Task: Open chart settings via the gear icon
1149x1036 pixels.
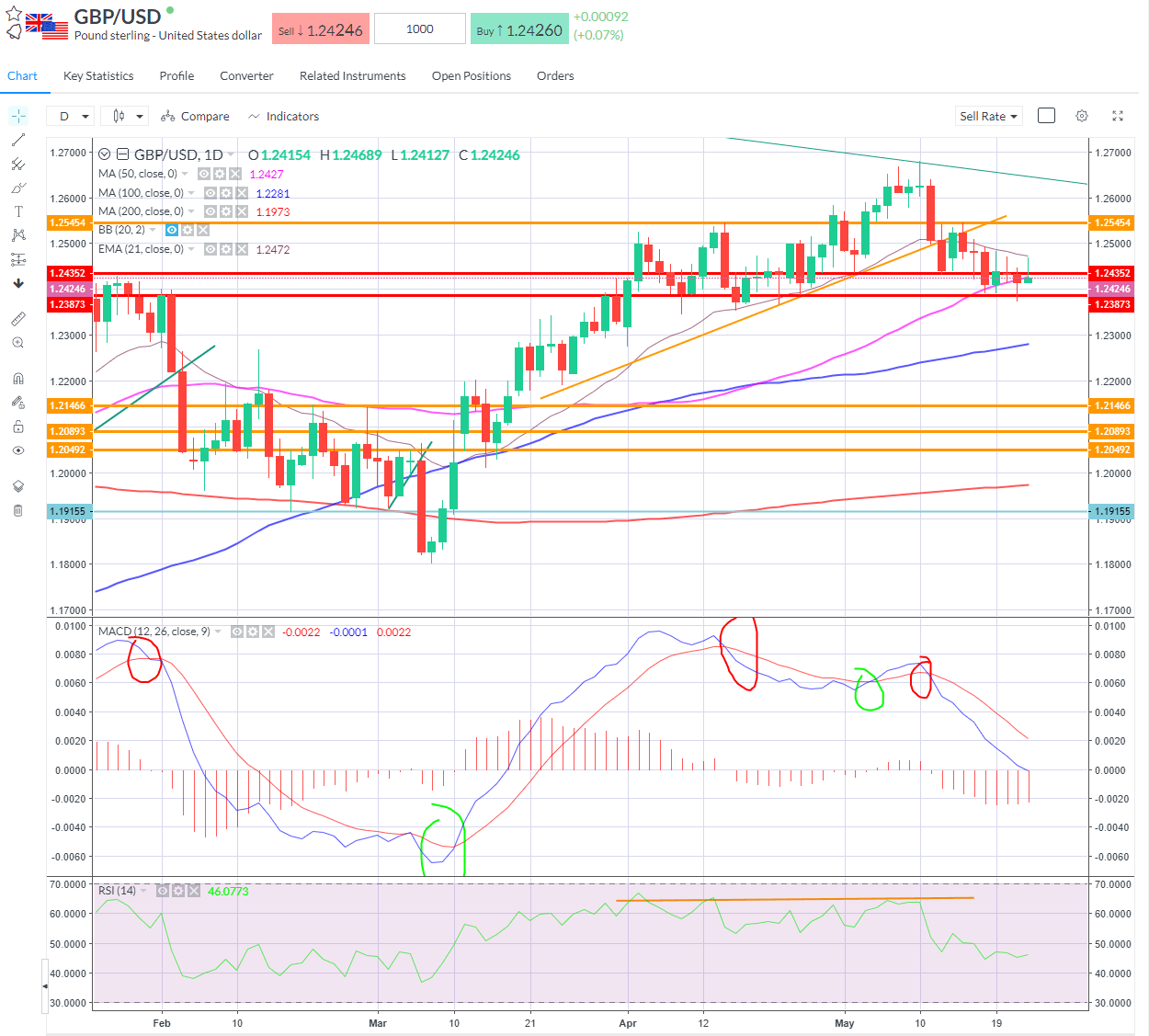Action: pyautogui.click(x=1081, y=116)
